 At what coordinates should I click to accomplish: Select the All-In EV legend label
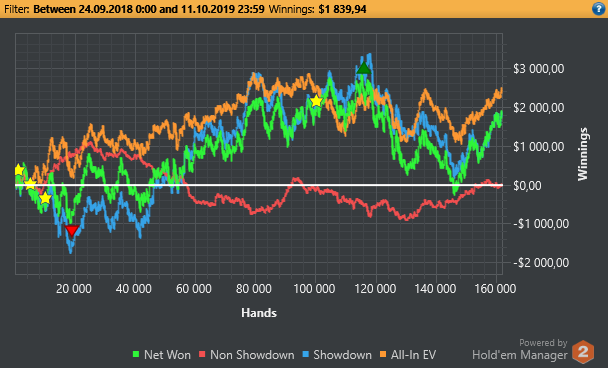413,355
